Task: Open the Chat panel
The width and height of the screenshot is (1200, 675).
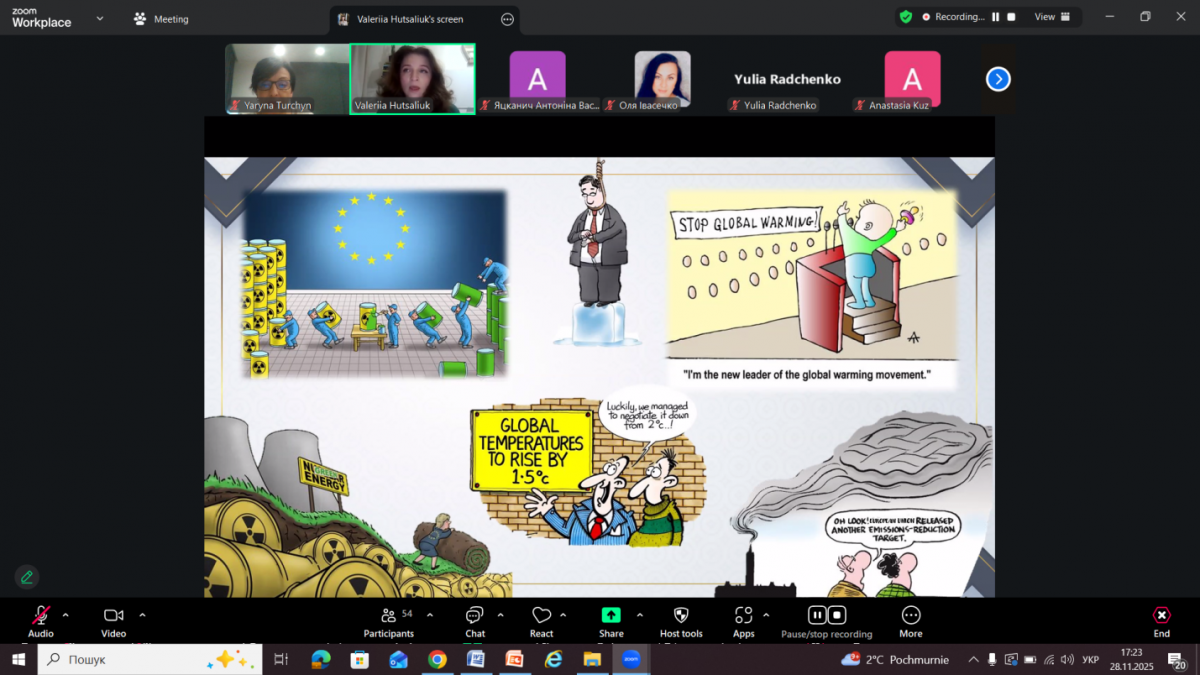Action: pos(475,616)
